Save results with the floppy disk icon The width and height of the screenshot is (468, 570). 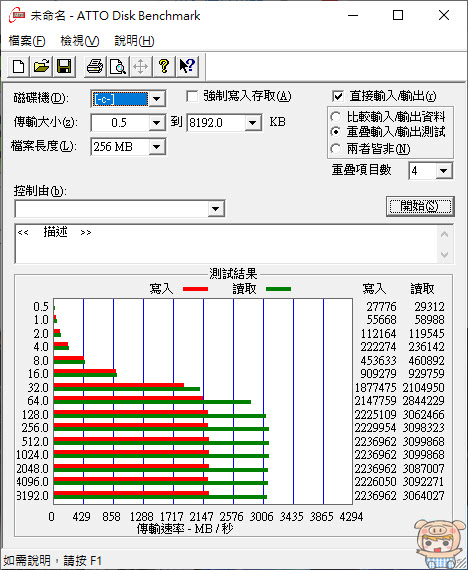click(64, 67)
